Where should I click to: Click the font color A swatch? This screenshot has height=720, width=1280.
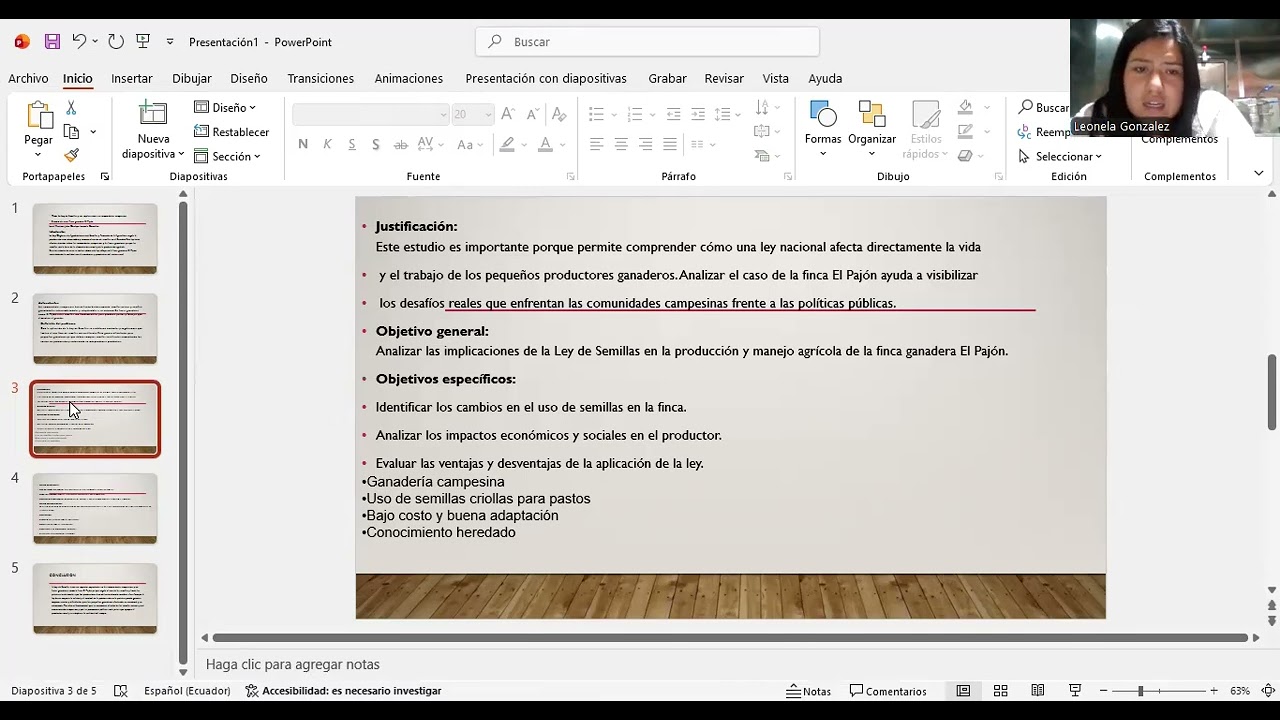[x=545, y=144]
